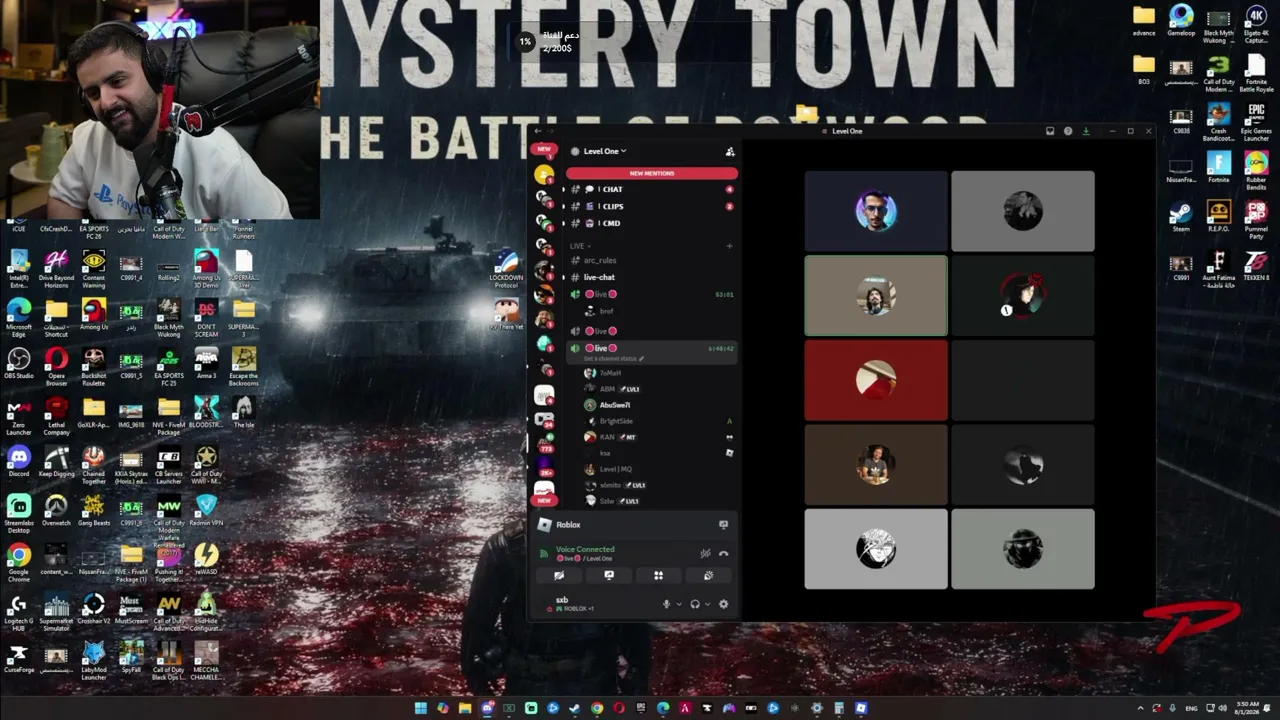Join the live voice channel showing 53:01
Screen dimensions: 1280x720
pos(650,294)
